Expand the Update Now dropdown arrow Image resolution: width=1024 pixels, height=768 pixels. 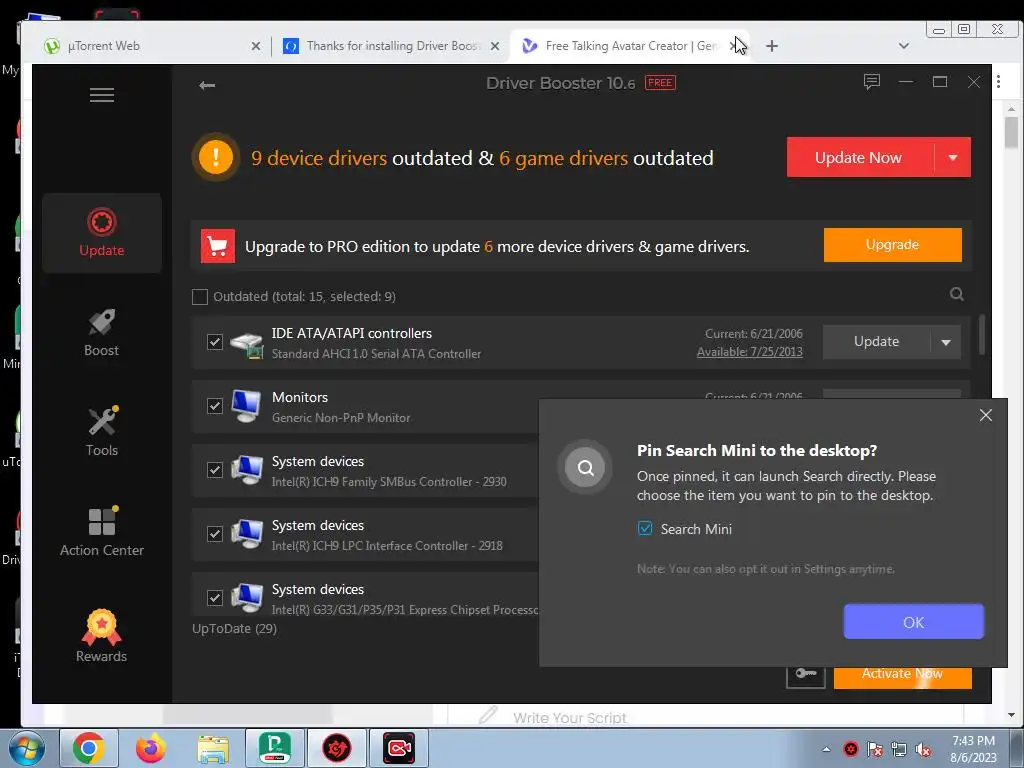pyautogui.click(x=953, y=157)
